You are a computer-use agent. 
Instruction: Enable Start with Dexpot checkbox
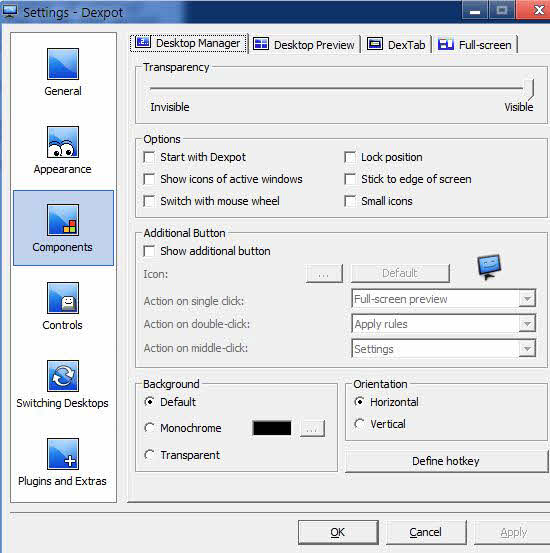pyautogui.click(x=149, y=157)
